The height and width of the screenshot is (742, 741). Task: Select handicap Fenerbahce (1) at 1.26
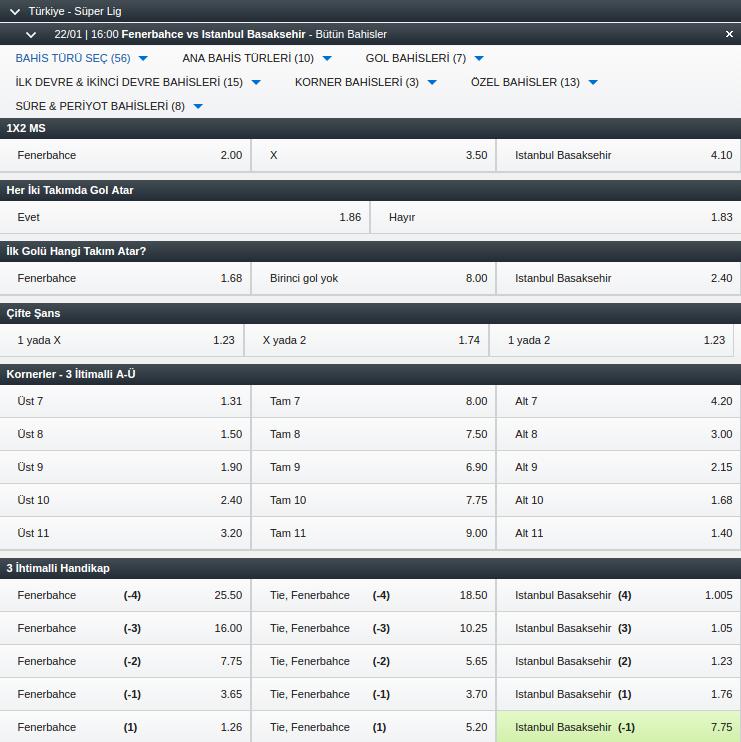(x=125, y=727)
